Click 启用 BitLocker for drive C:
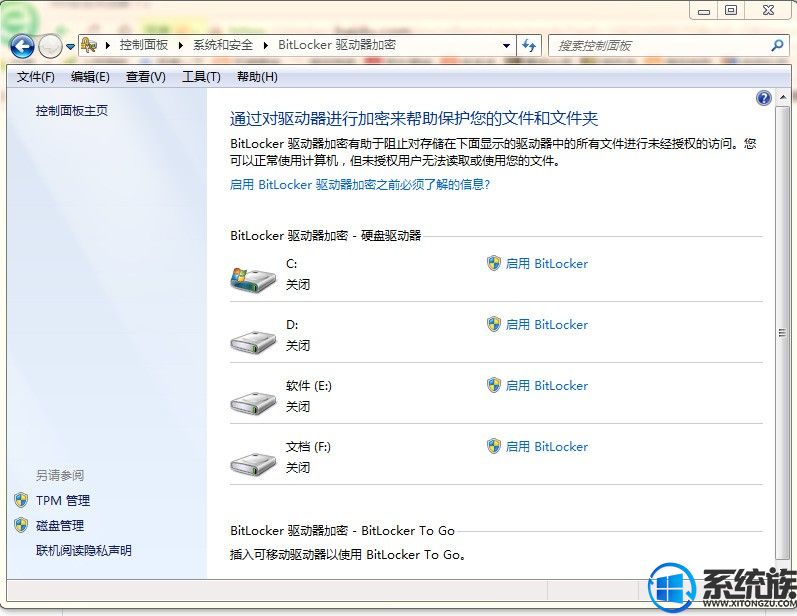This screenshot has height=616, width=797. pos(546,263)
